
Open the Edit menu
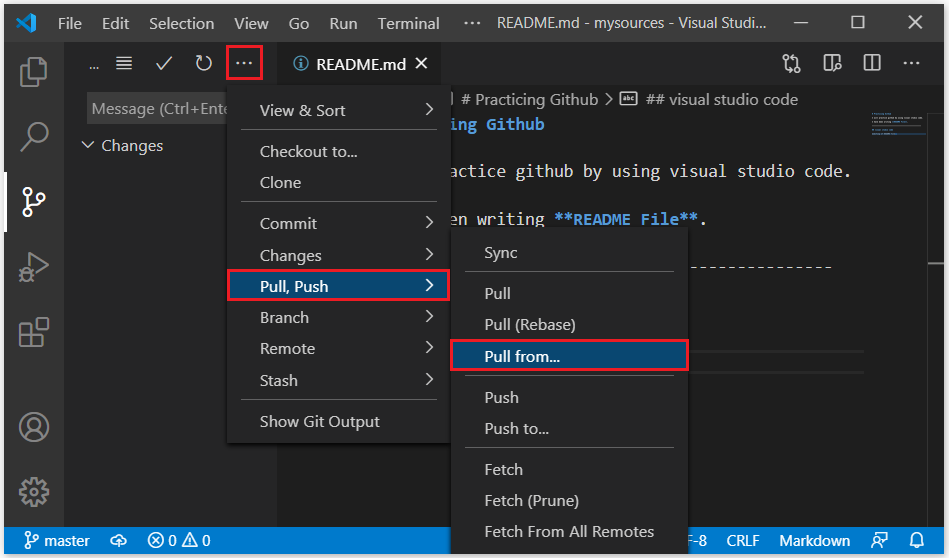pos(115,23)
